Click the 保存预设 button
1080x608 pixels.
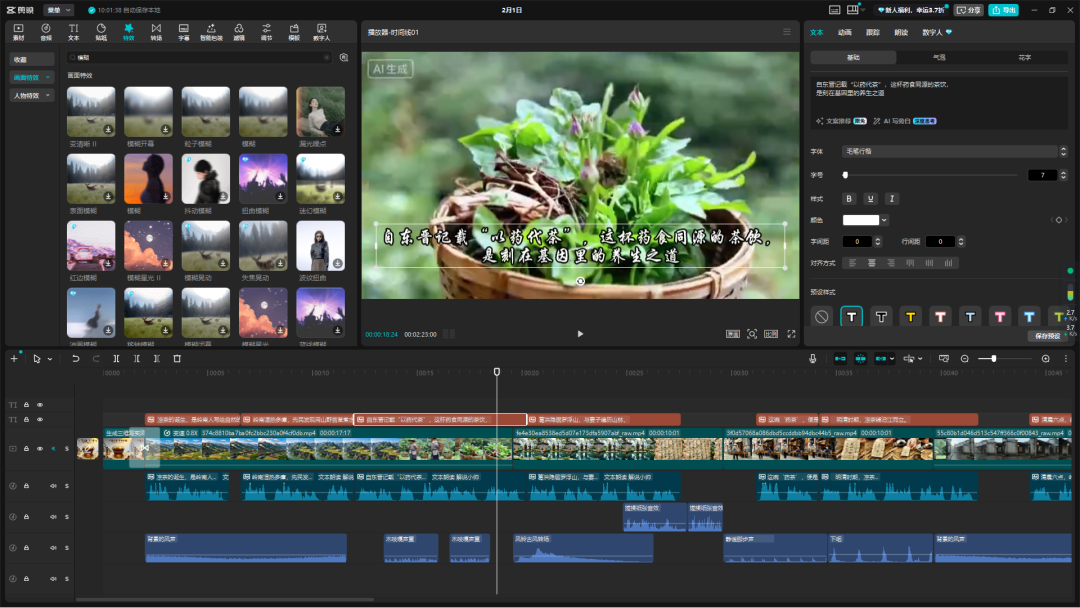(1048, 336)
